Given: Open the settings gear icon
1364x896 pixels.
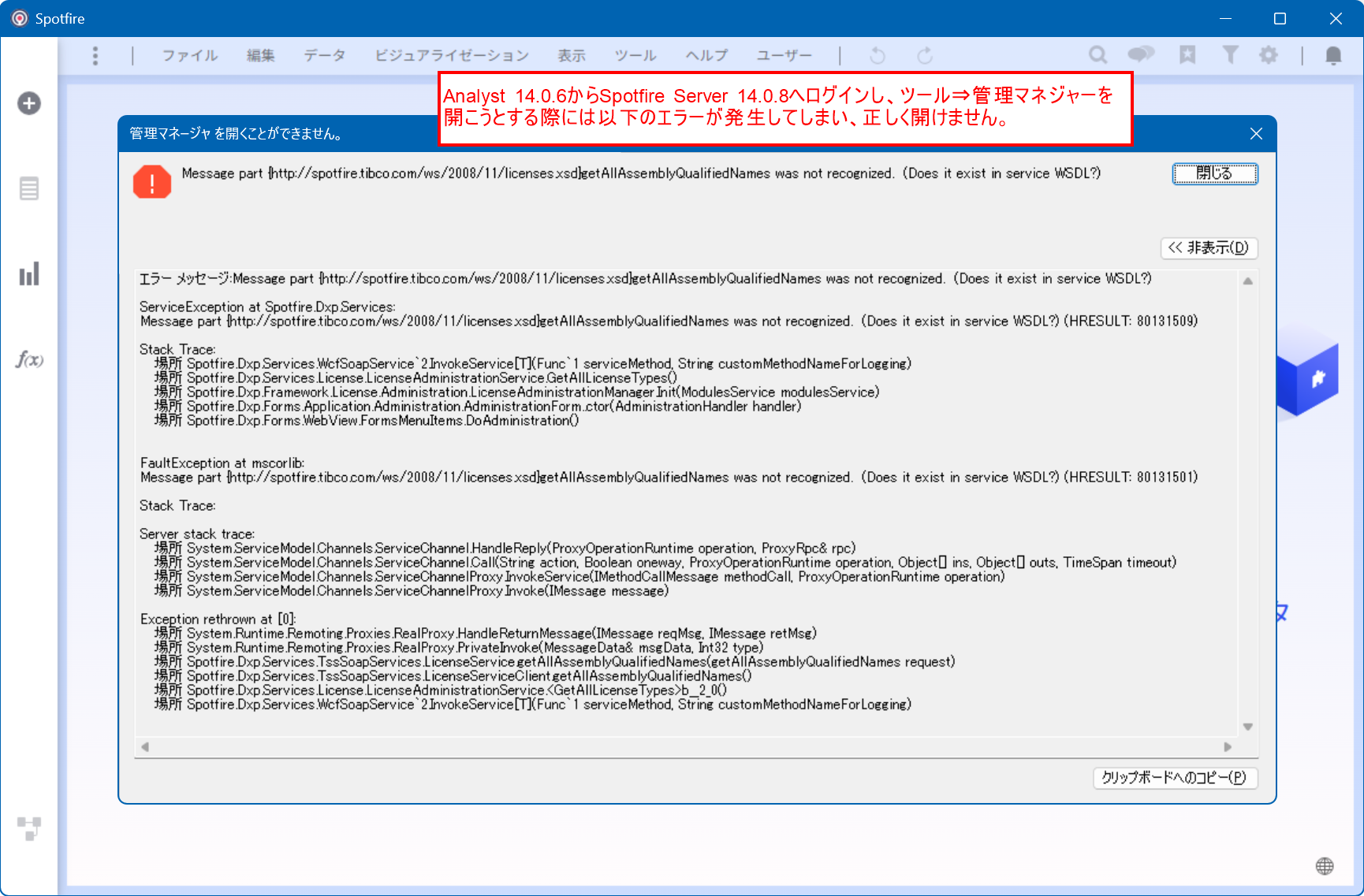Looking at the screenshot, I should click(1269, 55).
